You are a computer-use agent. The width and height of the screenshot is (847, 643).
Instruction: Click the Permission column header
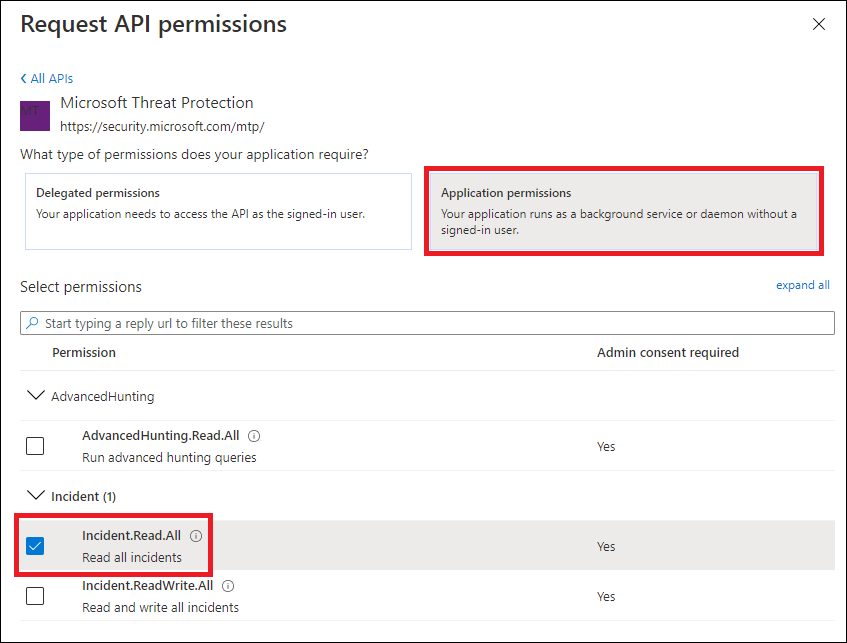[x=84, y=353]
